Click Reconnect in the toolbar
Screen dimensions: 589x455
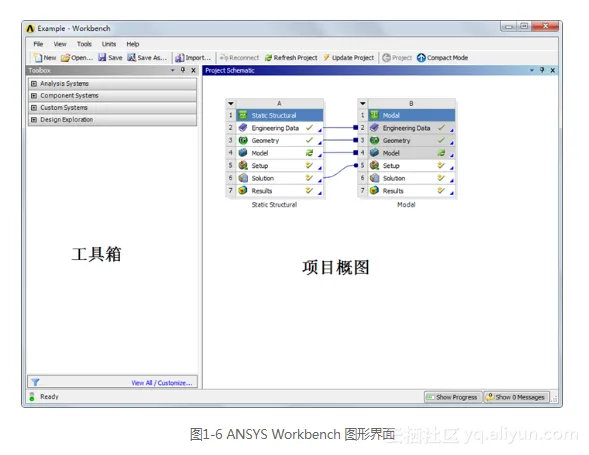pos(240,57)
